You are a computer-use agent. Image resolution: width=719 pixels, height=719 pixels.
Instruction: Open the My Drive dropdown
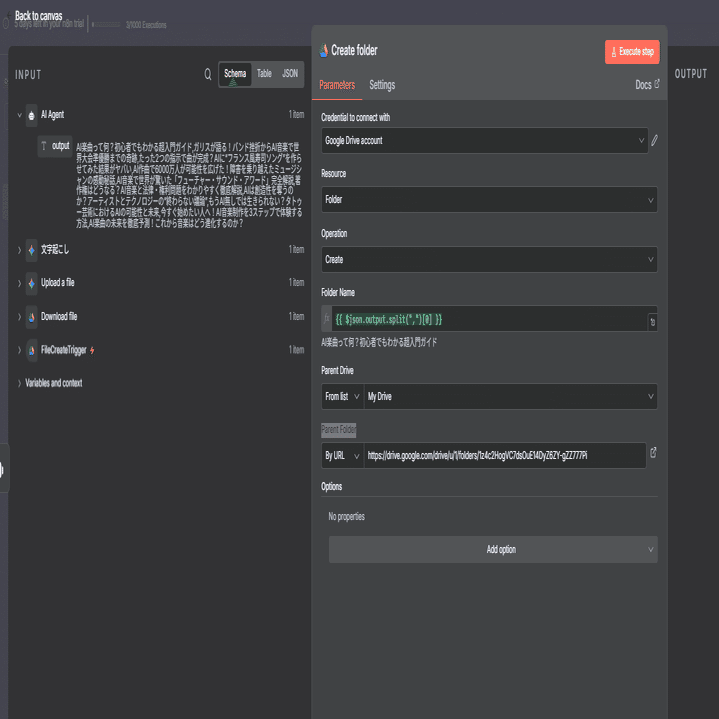[x=510, y=397]
